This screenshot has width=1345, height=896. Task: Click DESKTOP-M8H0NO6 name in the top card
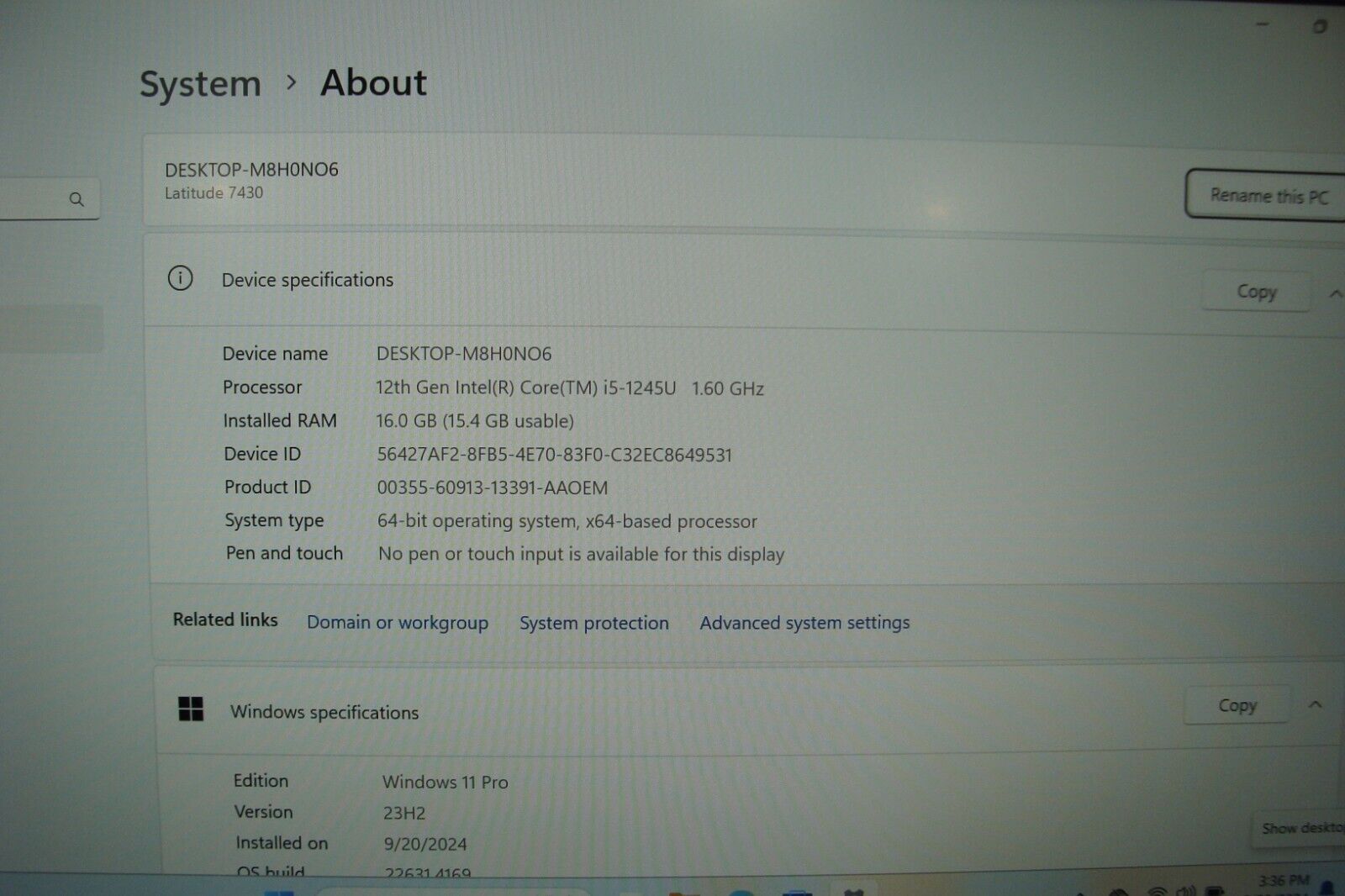[251, 170]
